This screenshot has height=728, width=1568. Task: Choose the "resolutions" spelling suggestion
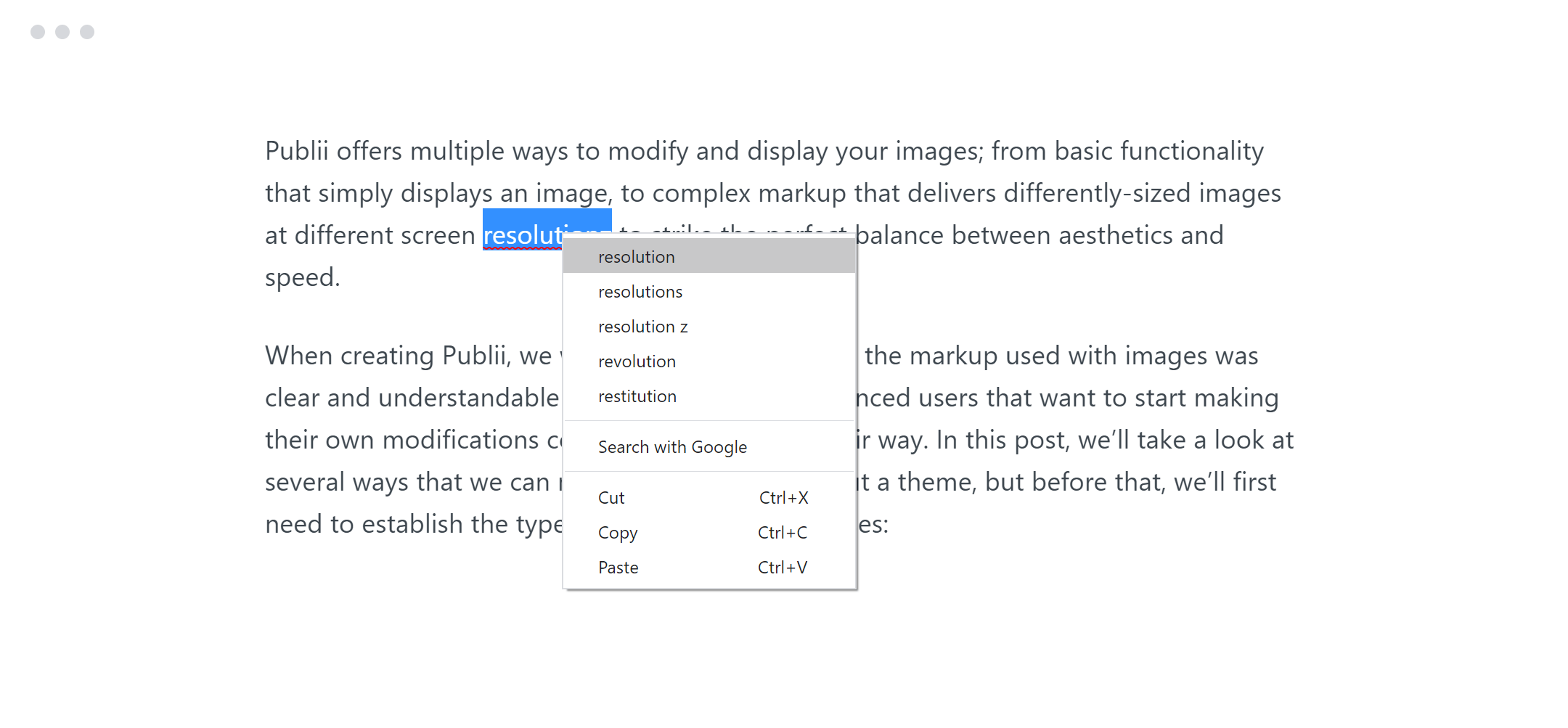[x=640, y=291]
